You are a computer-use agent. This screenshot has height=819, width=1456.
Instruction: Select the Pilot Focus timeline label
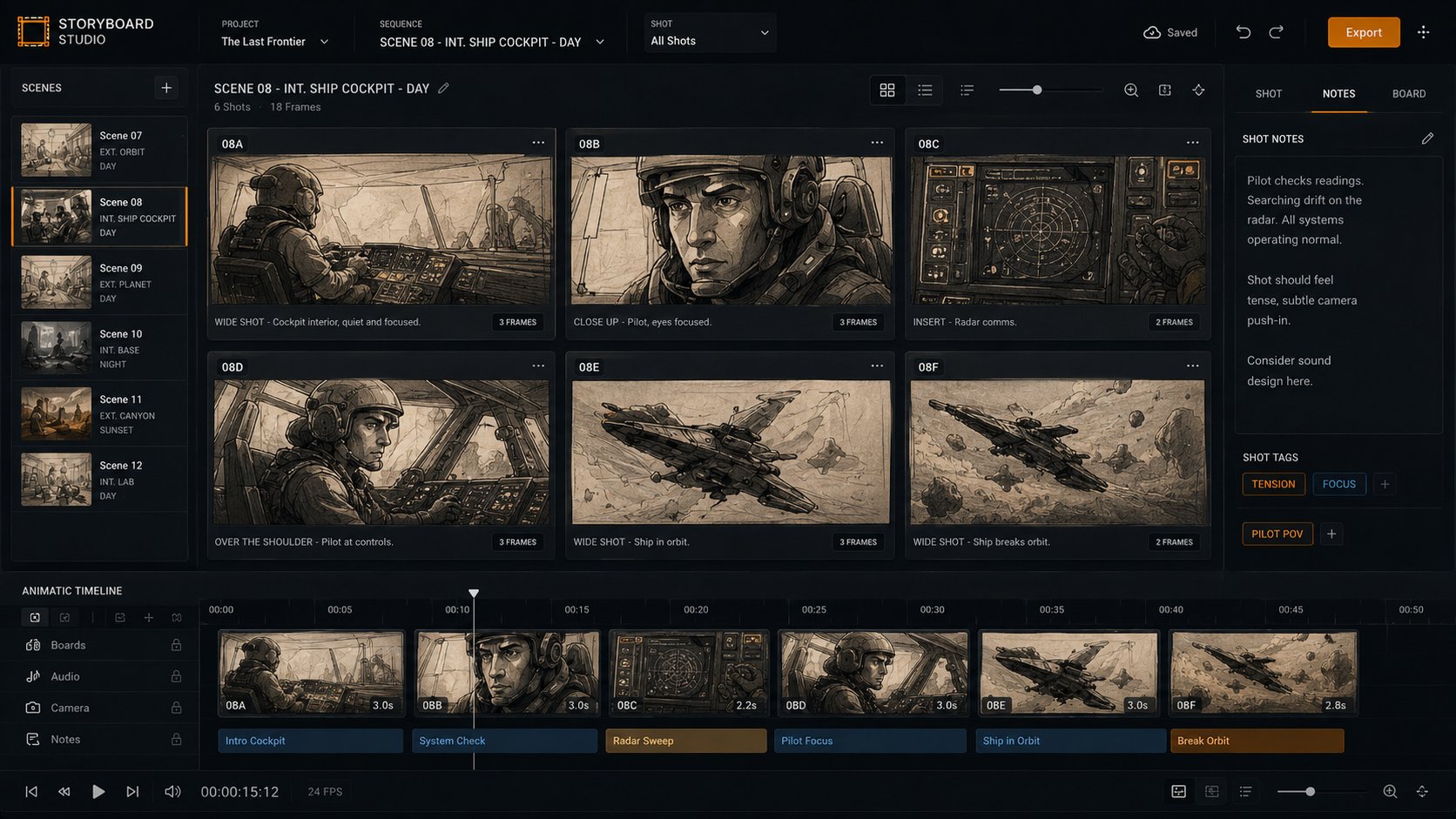pos(871,741)
